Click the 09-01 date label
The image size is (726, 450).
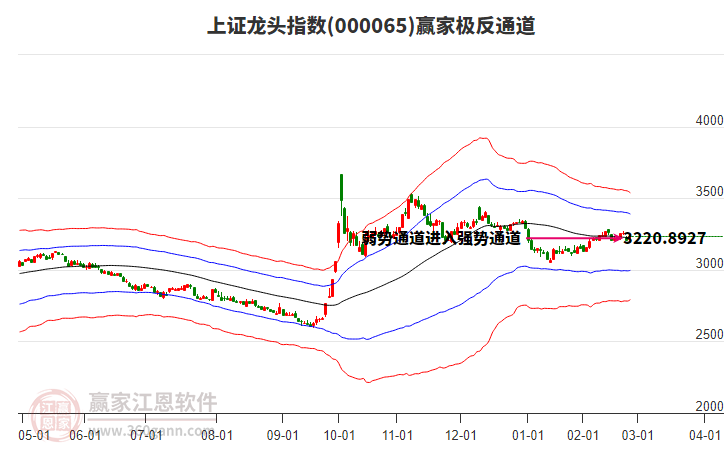coord(282,436)
